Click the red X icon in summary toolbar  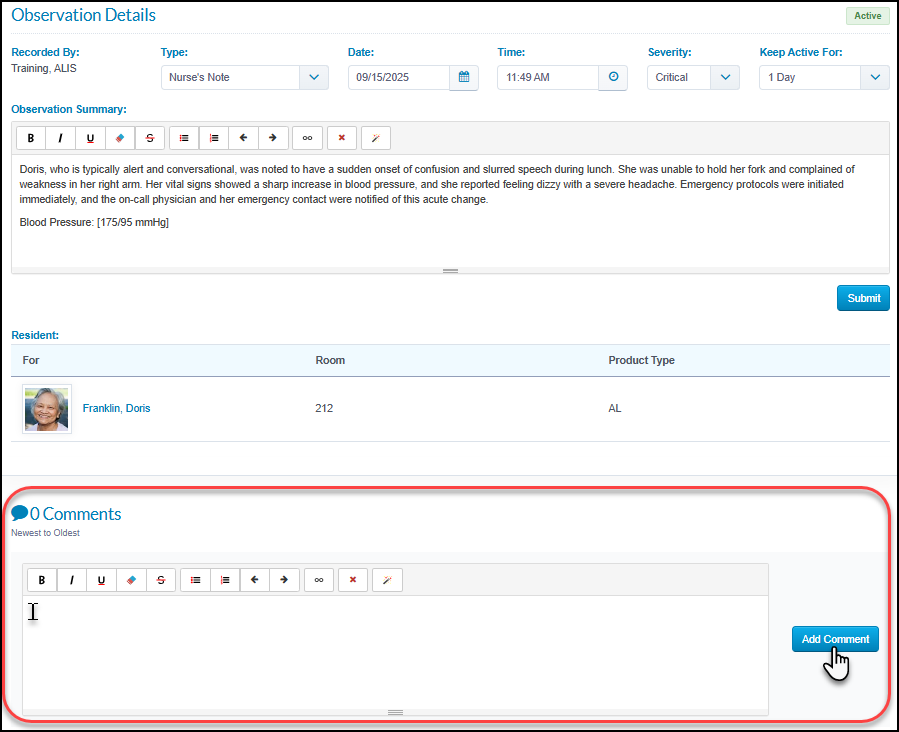[342, 138]
